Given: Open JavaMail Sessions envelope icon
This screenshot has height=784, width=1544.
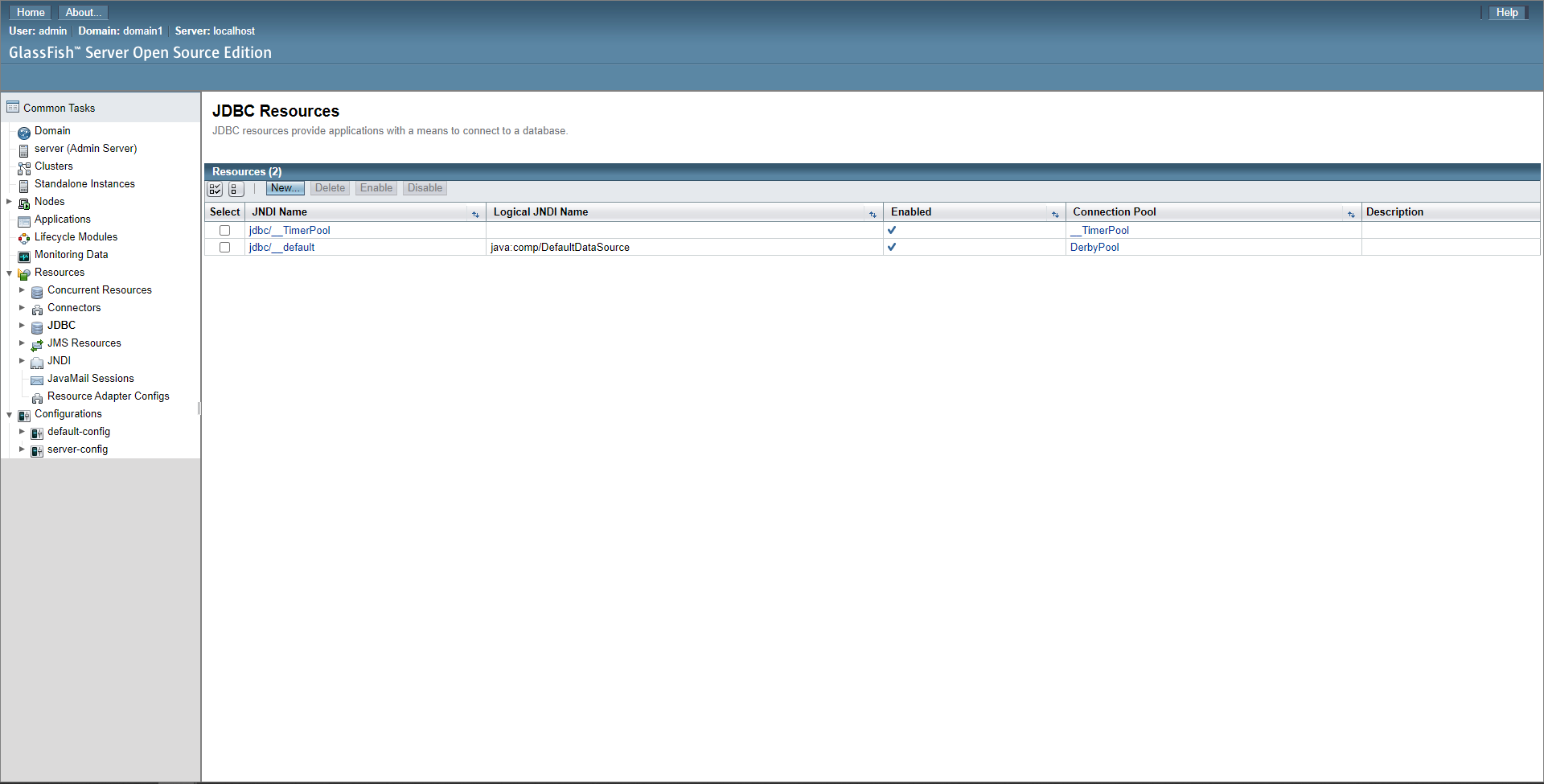Looking at the screenshot, I should pos(37,380).
